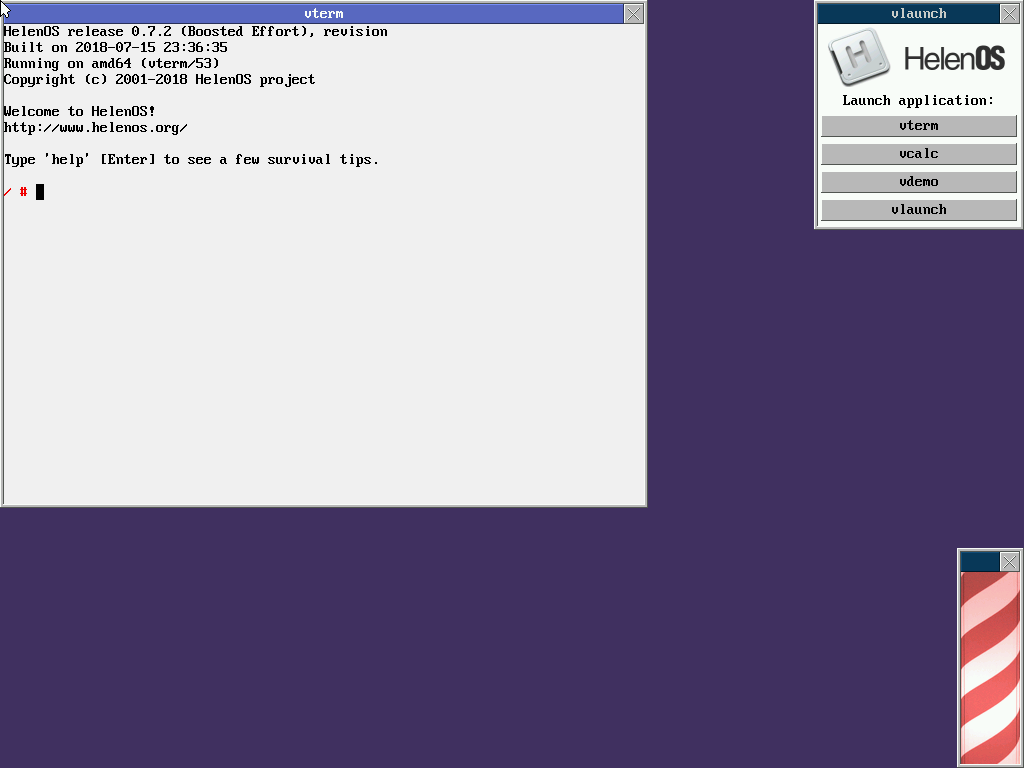Click the 'Type help [Enter]' survival tips line
The width and height of the screenshot is (1024, 768).
click(191, 159)
